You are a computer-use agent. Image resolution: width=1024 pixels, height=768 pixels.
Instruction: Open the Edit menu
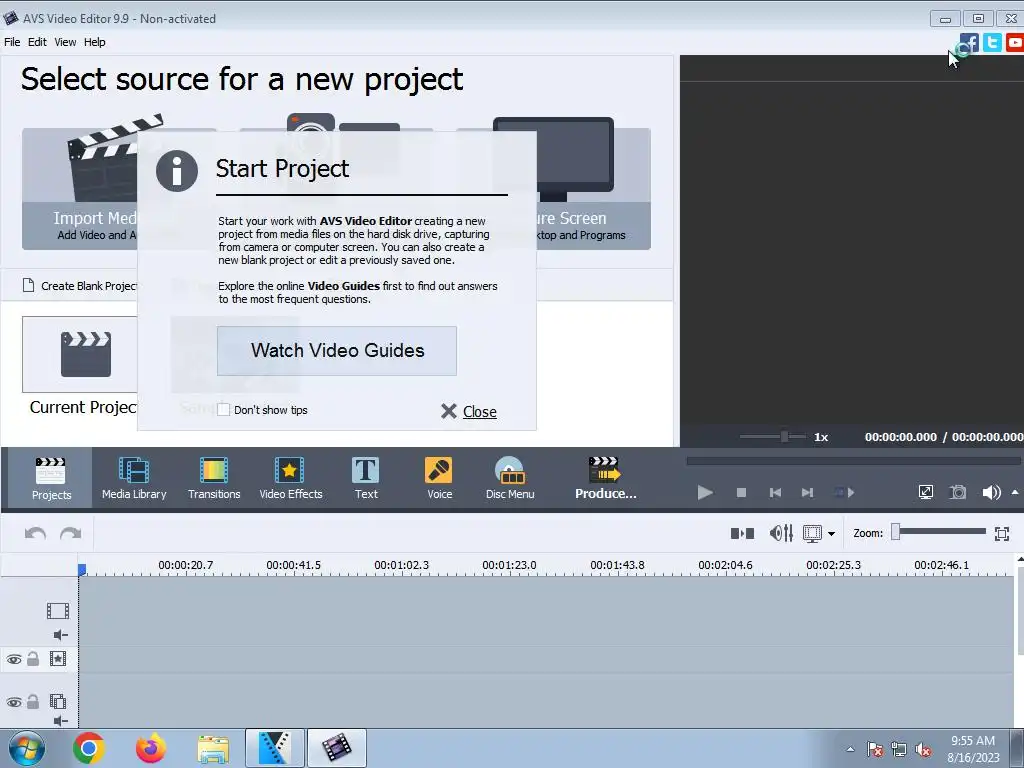pyautogui.click(x=37, y=42)
